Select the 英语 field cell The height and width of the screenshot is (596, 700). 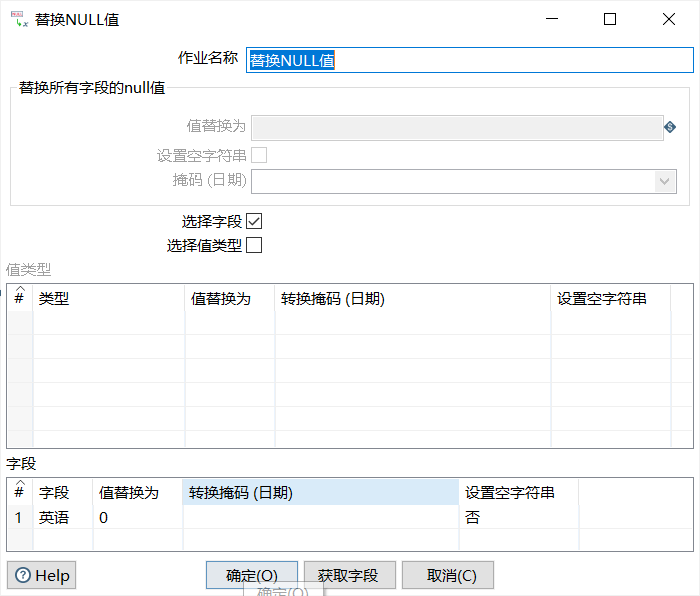coord(62,517)
